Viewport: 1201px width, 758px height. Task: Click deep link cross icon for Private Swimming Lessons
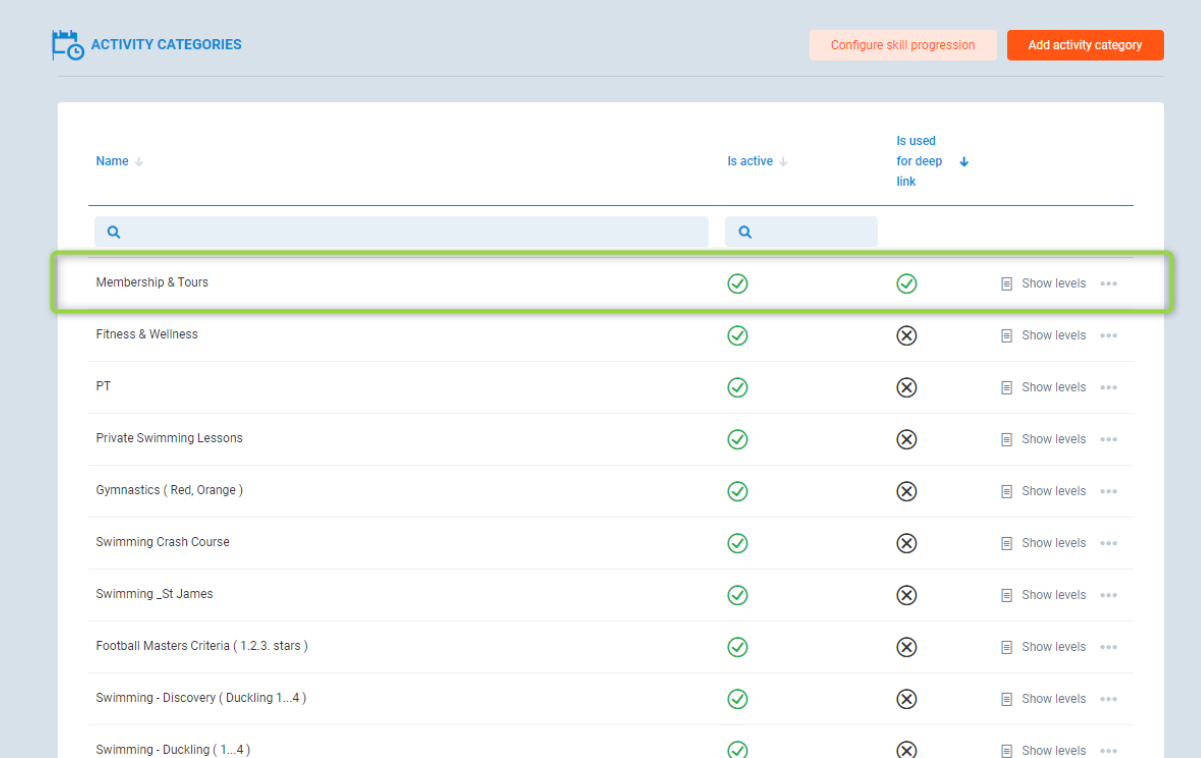click(906, 439)
